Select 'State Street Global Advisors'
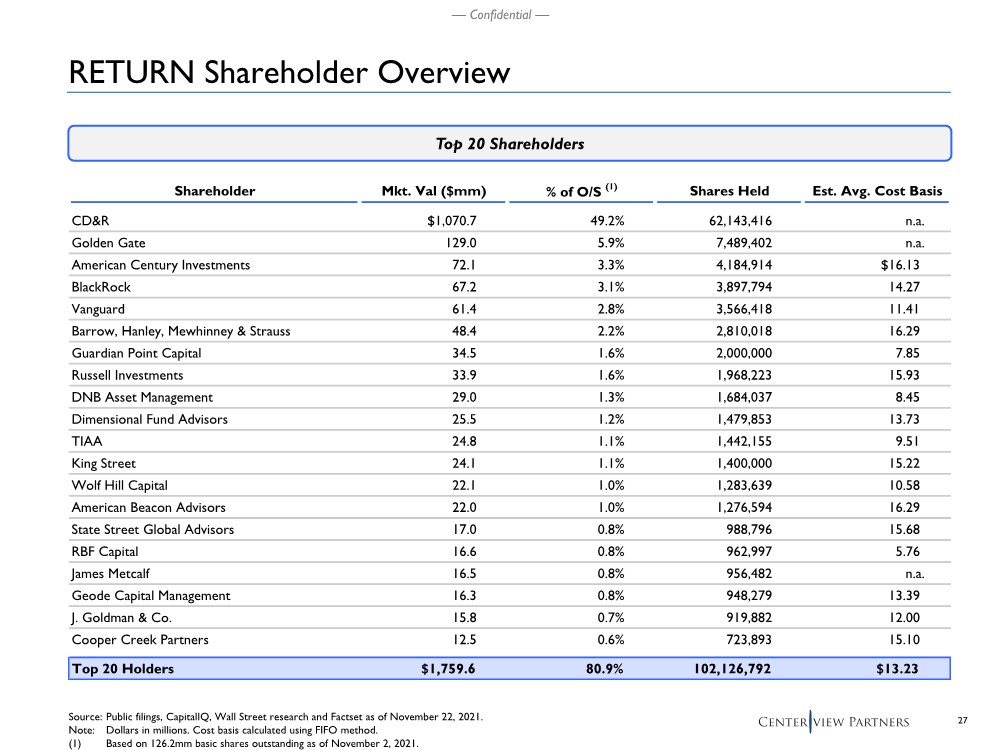1000x750 pixels. [x=153, y=529]
